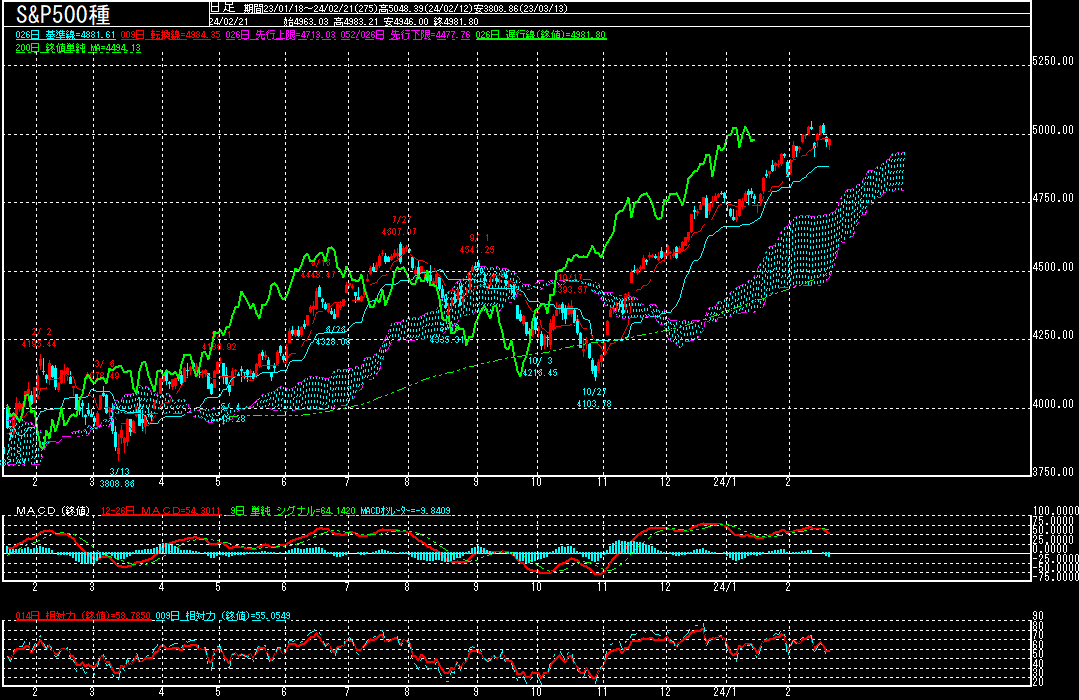Click the 200日 終値単純 MA=4494.13 legend
Screen dimensions: 1079x700
(78, 48)
